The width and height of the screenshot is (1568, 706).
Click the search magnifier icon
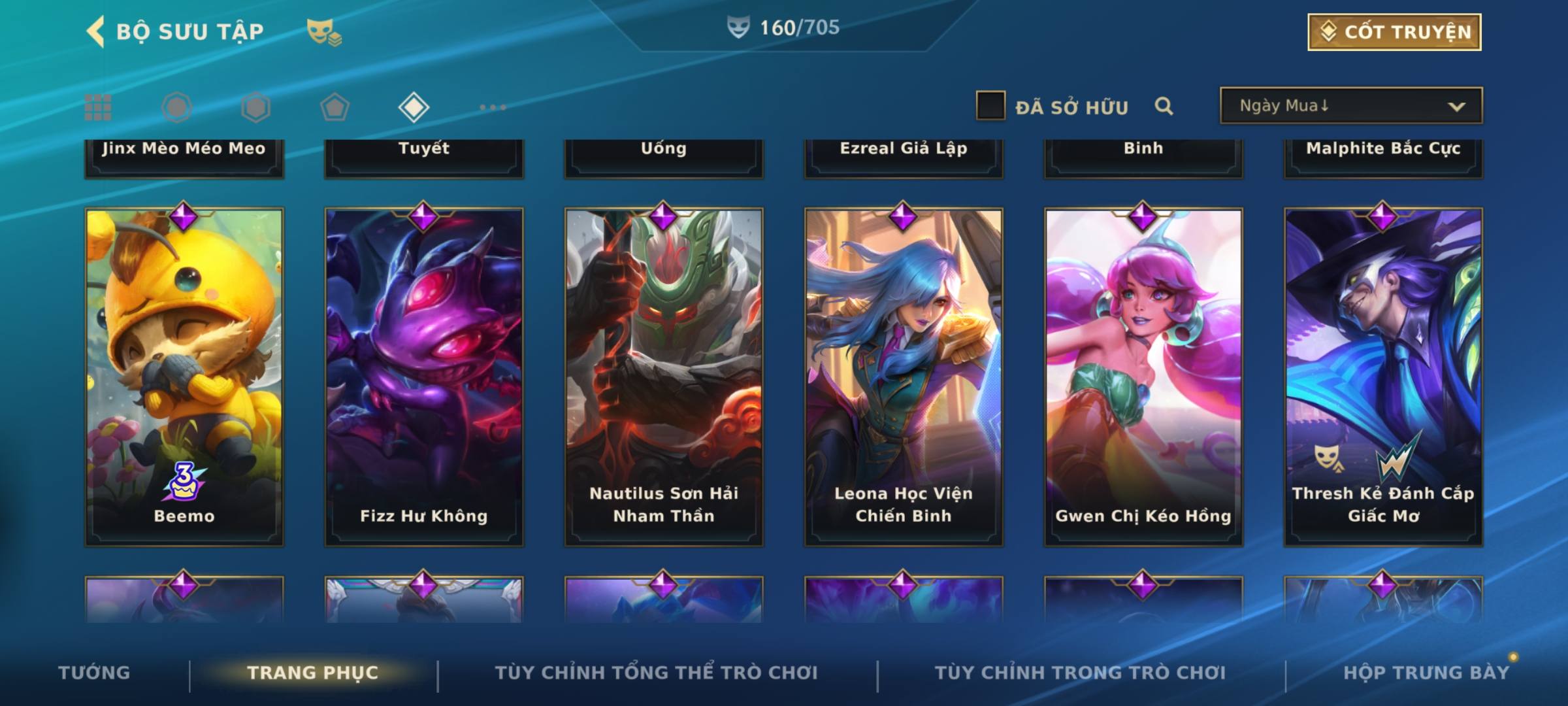(1164, 106)
